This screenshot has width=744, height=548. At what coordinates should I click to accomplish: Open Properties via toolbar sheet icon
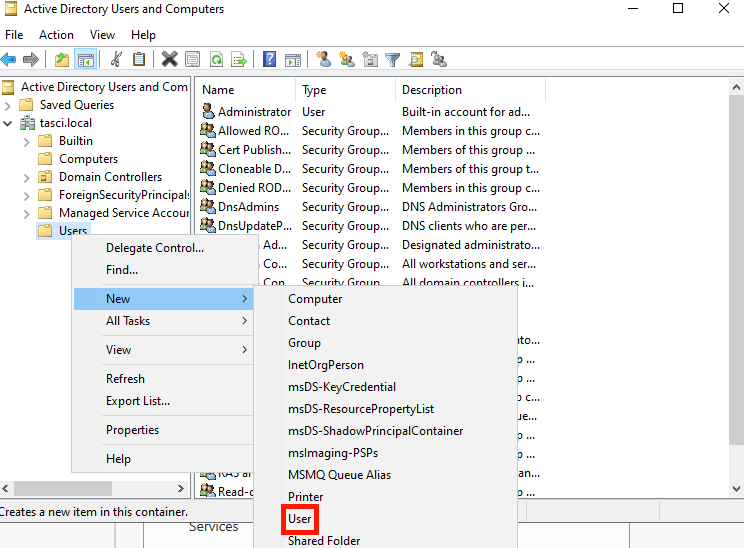193,60
